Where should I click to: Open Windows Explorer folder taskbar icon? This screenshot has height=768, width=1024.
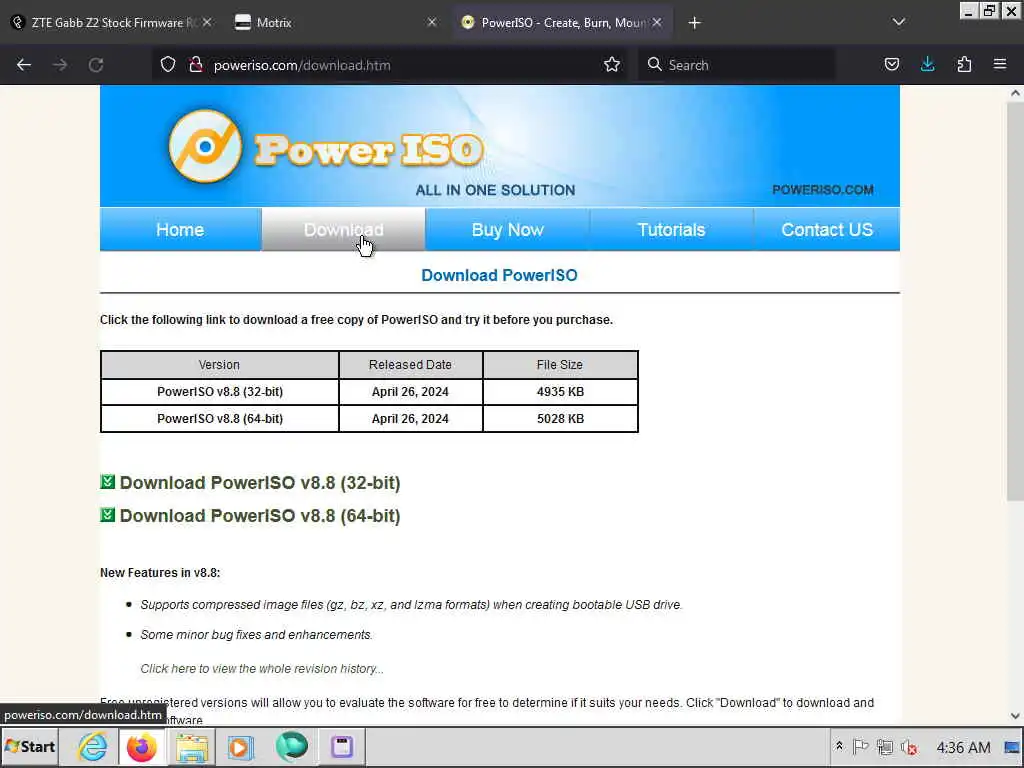coord(191,746)
